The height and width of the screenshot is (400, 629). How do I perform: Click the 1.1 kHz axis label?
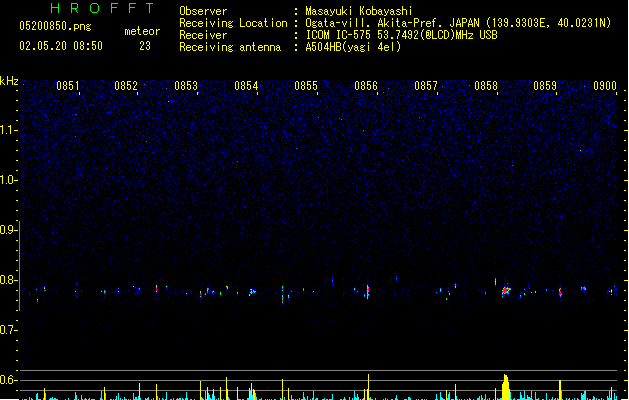[x=7, y=130]
